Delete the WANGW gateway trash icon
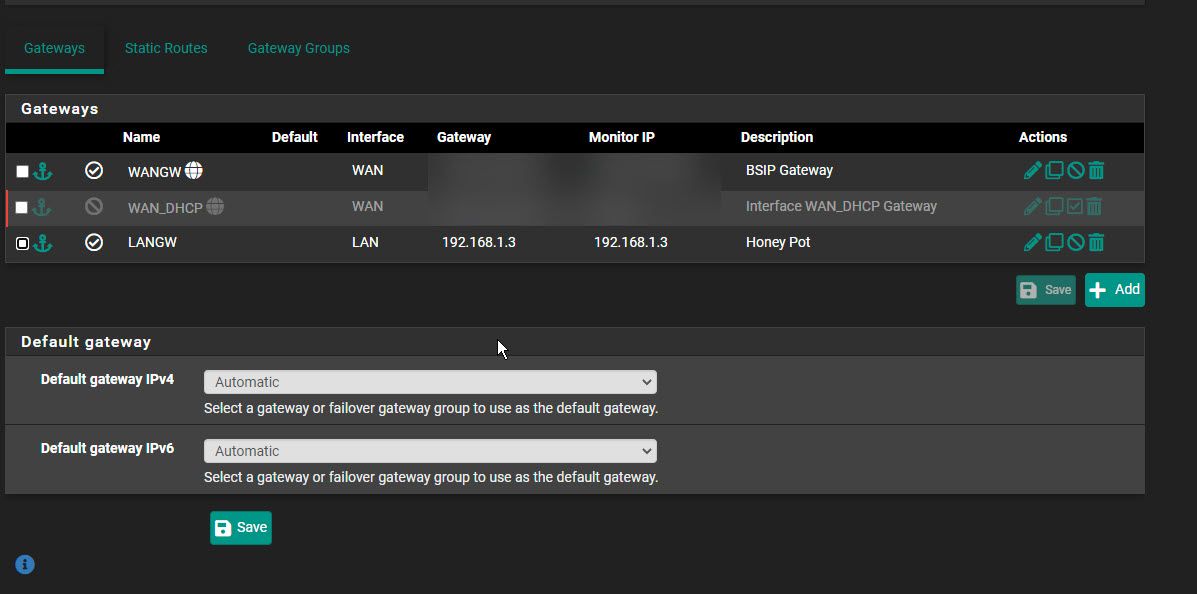 pos(1096,170)
